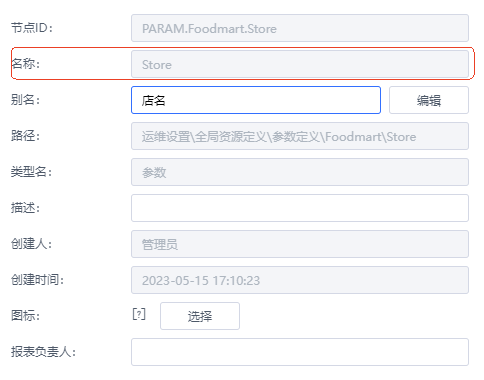The image size is (484, 380).
Task: Click the 选择 button for icon
Action: (x=200, y=316)
